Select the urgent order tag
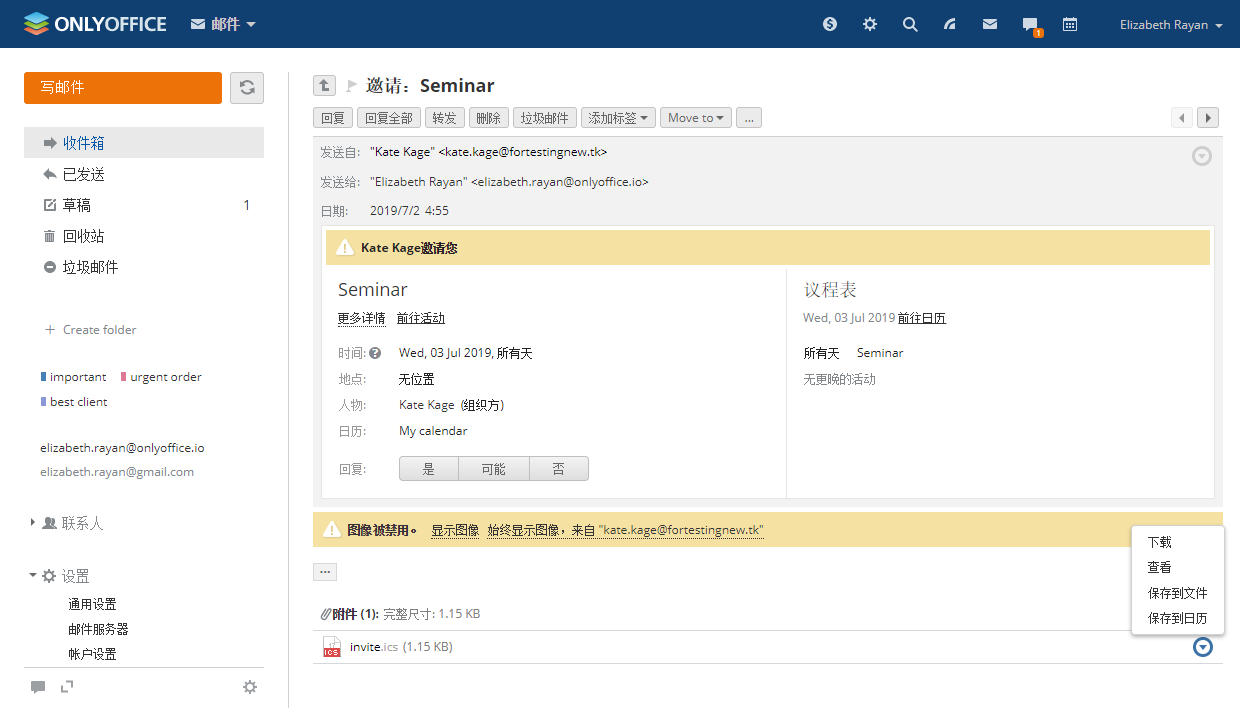Screen dimensions: 1240x708 point(165,377)
